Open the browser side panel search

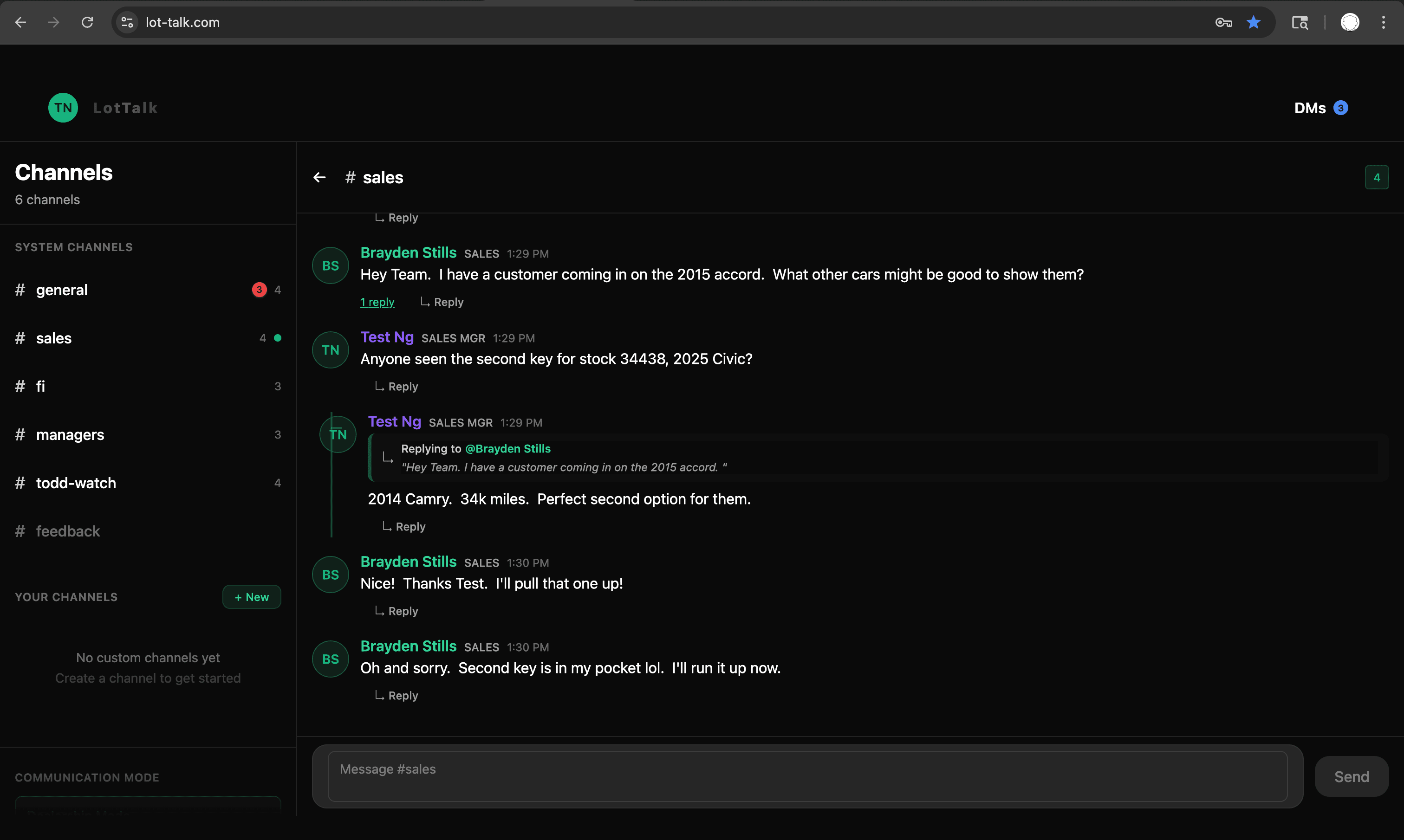click(1300, 23)
